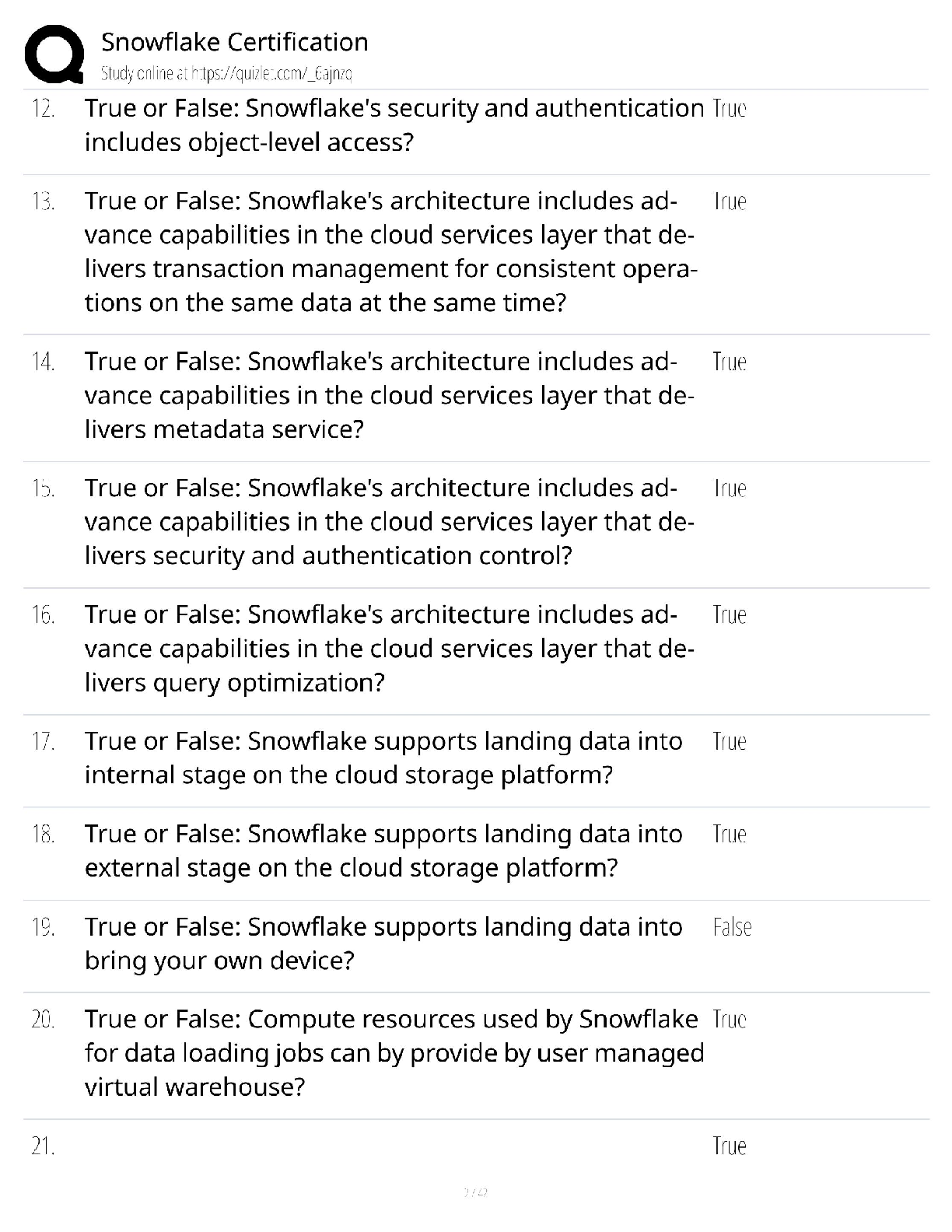Select question 12 about object-level access
Image resolution: width=952 pixels, height=1232 pixels.
394,125
